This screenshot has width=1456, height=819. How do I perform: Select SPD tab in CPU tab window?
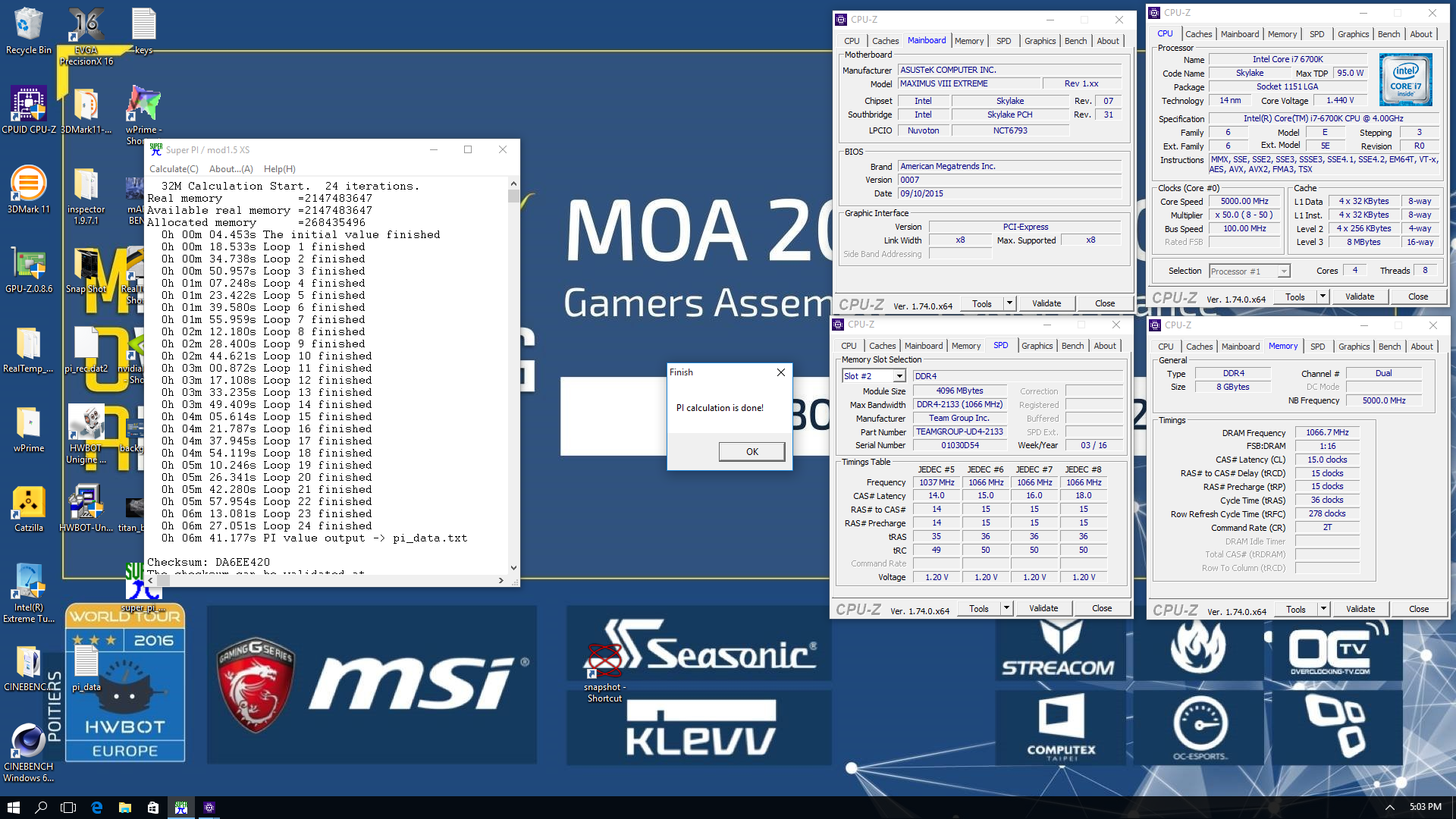pos(1316,34)
